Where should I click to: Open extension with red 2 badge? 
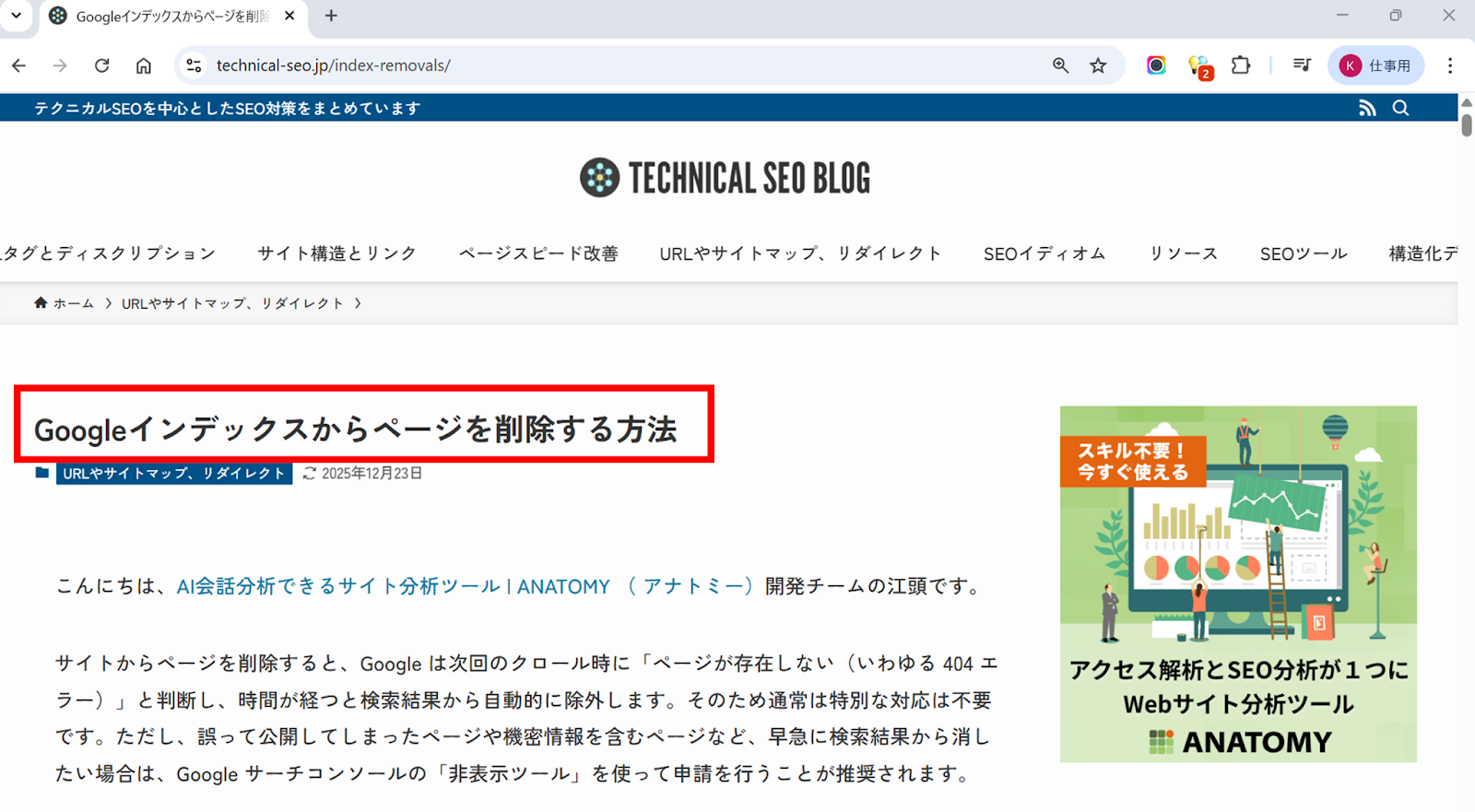click(x=1199, y=66)
